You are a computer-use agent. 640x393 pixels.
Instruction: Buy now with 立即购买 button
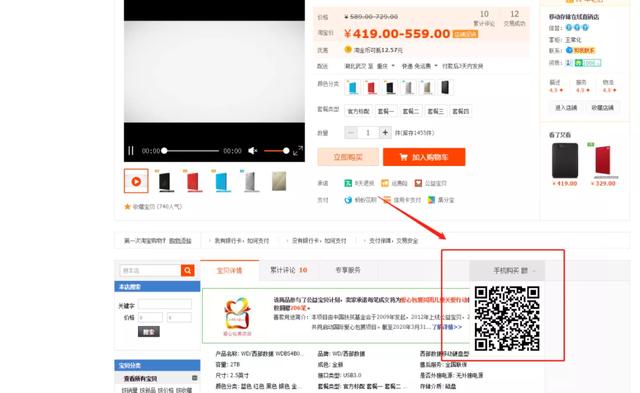348,157
